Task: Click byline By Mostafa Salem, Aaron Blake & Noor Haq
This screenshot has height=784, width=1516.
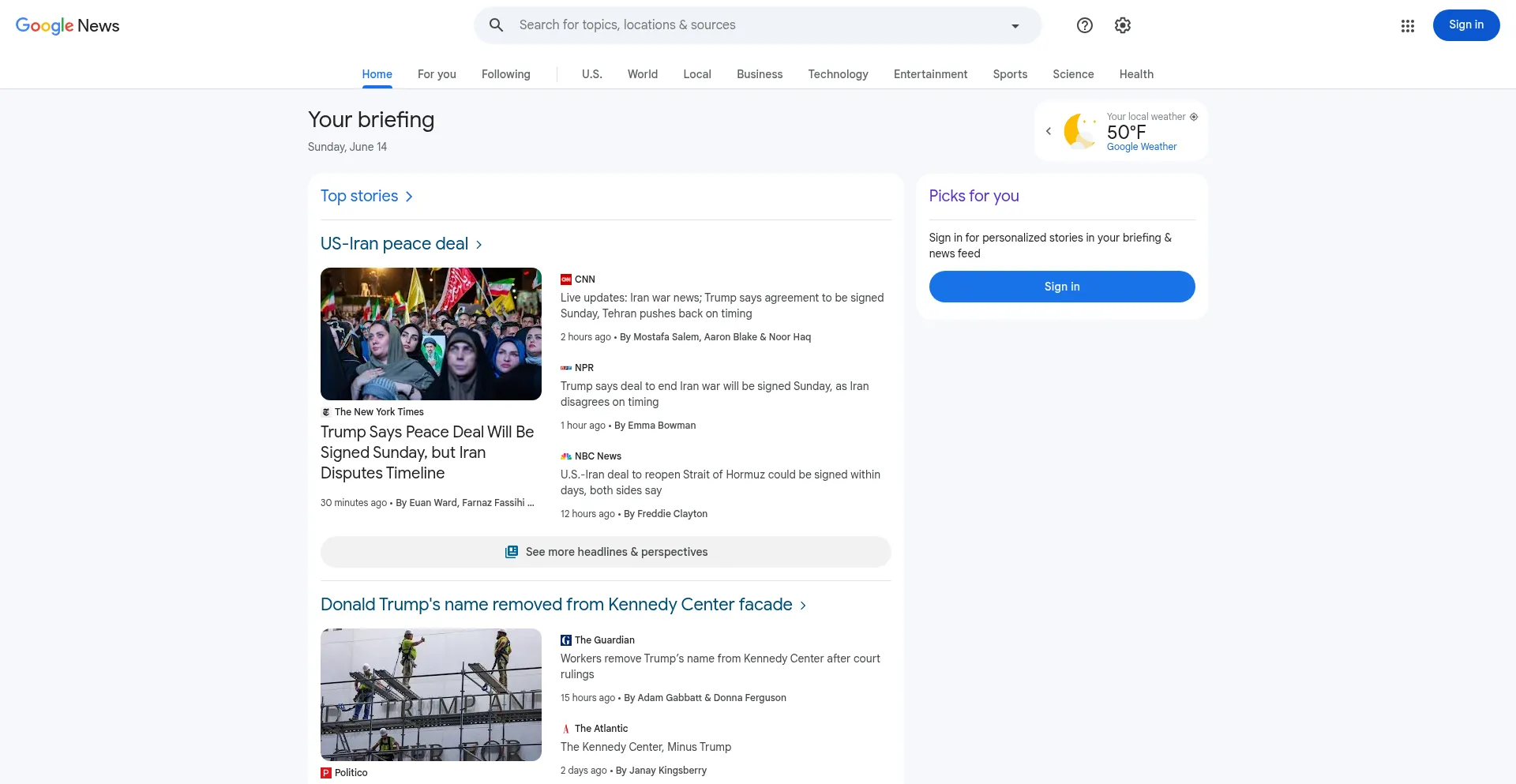Action: click(715, 337)
